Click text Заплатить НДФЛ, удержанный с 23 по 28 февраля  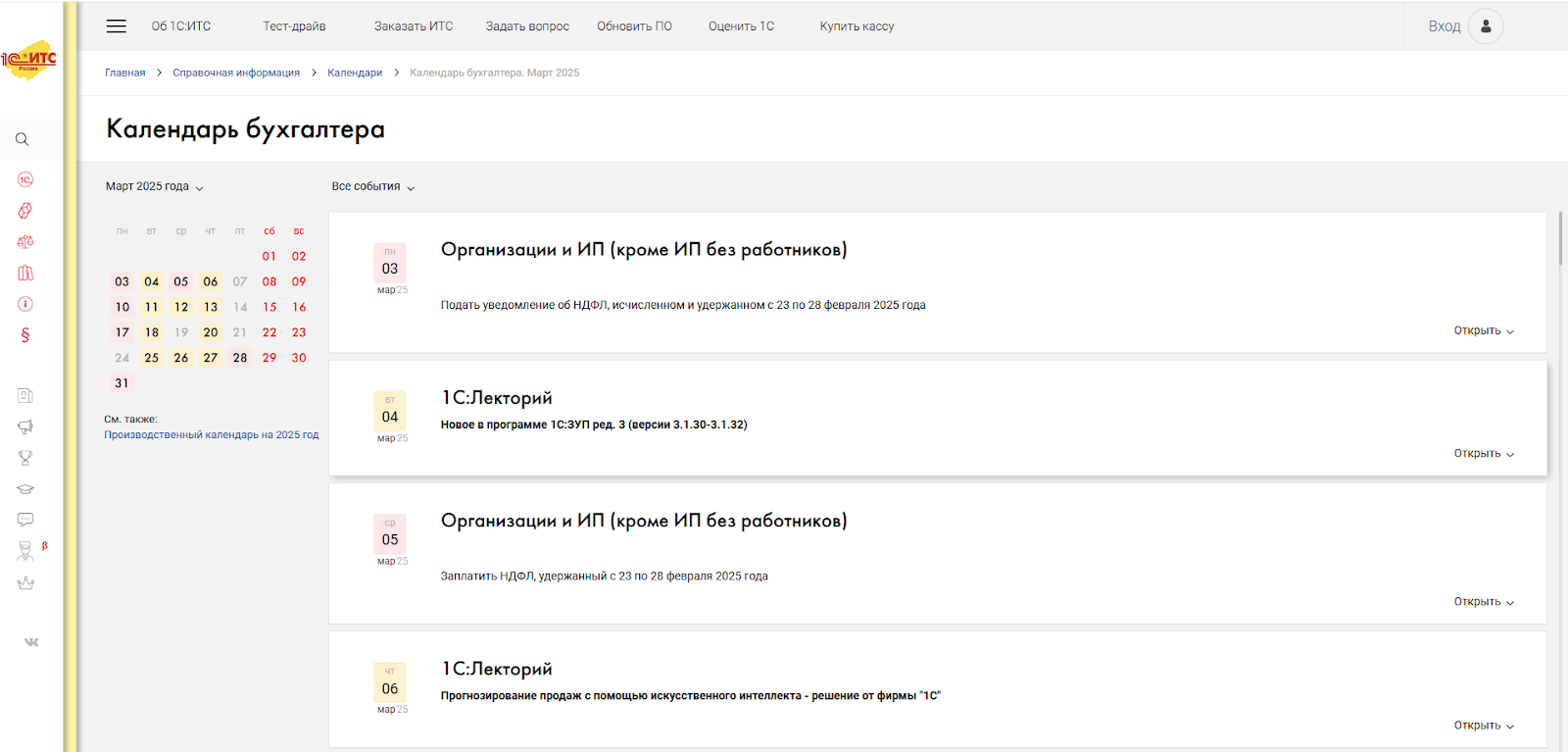[604, 577]
